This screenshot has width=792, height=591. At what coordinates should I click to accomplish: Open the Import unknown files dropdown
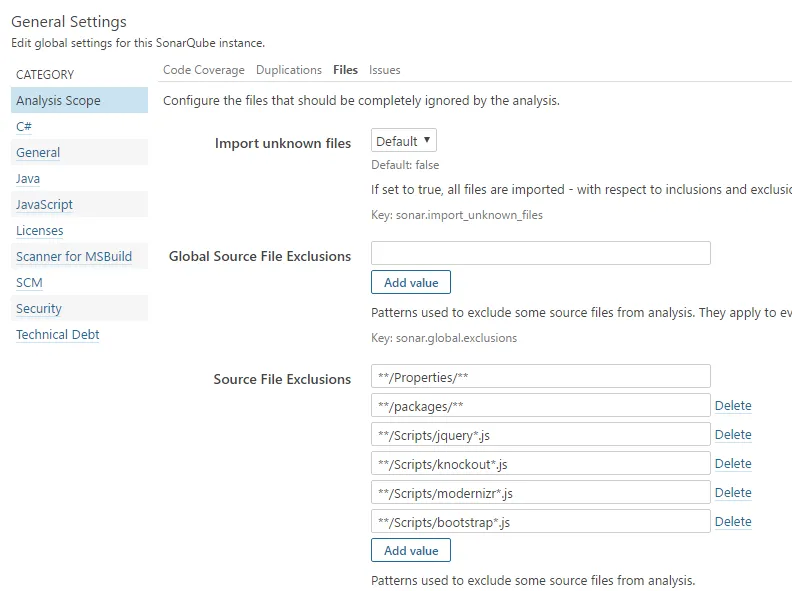coord(404,141)
